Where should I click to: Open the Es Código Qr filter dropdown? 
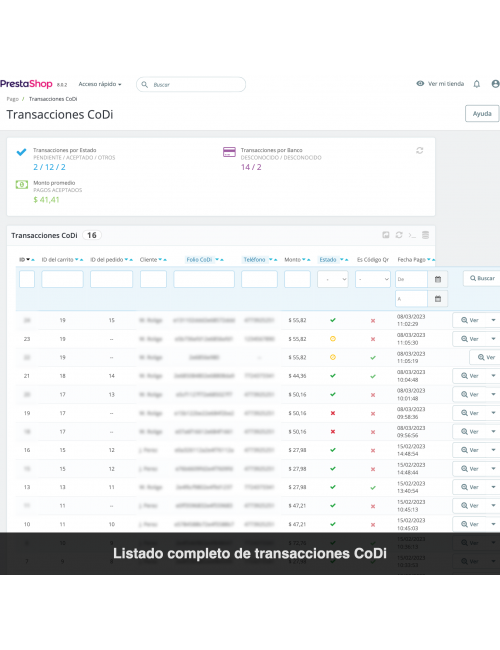(373, 279)
